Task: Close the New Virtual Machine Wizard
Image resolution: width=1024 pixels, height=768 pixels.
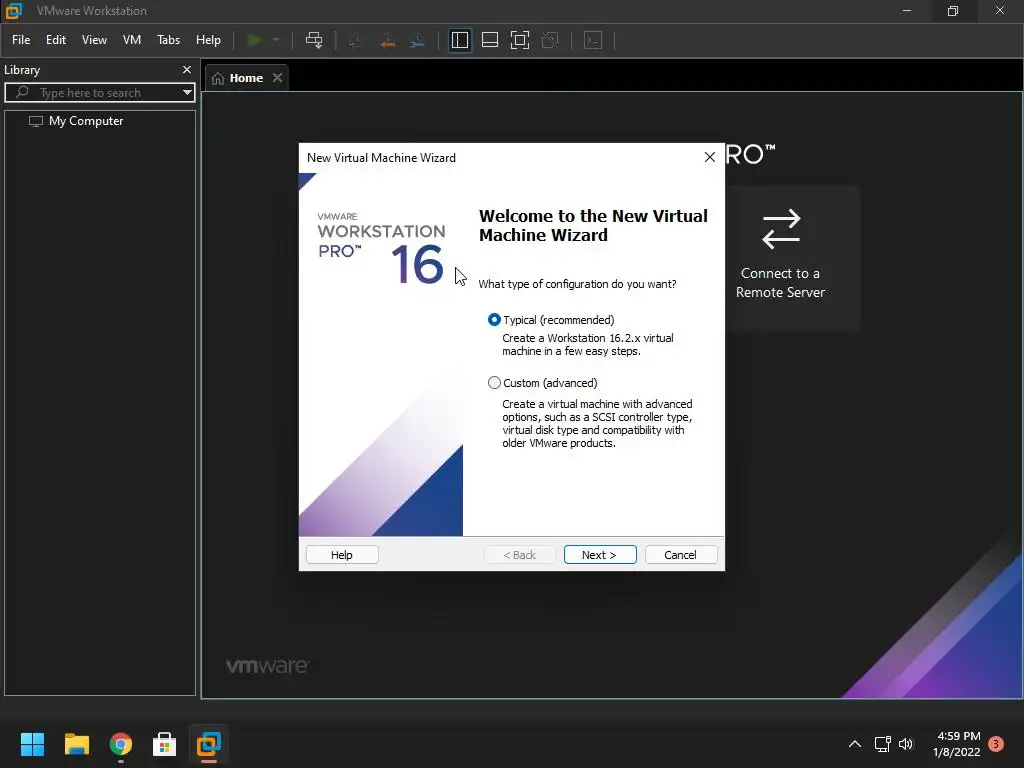Action: (x=710, y=157)
